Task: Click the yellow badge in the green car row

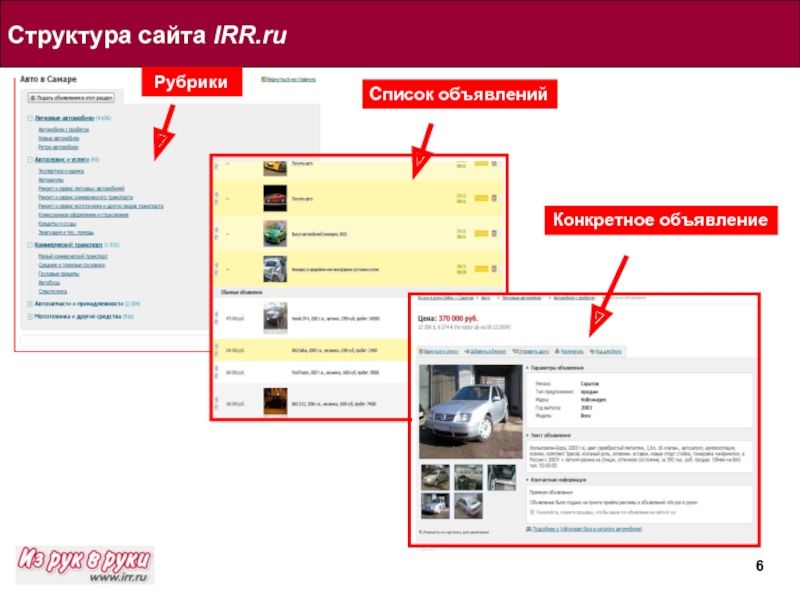Action: pyautogui.click(x=482, y=234)
